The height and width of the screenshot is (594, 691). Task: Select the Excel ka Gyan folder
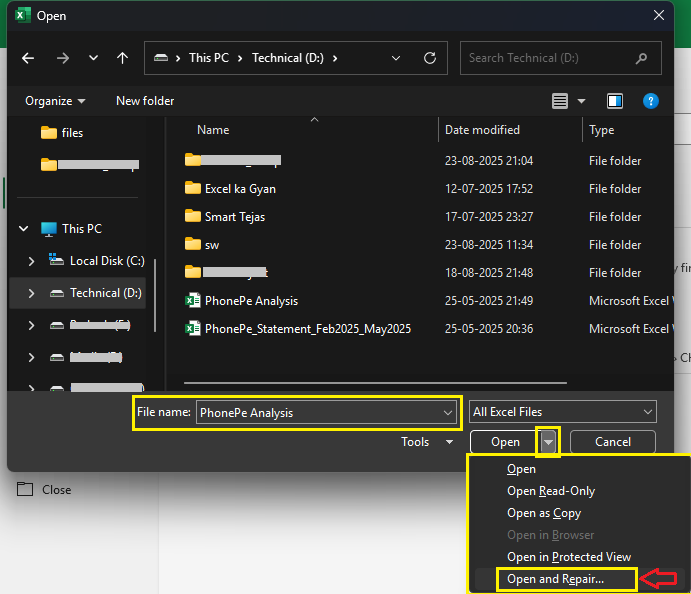[240, 189]
